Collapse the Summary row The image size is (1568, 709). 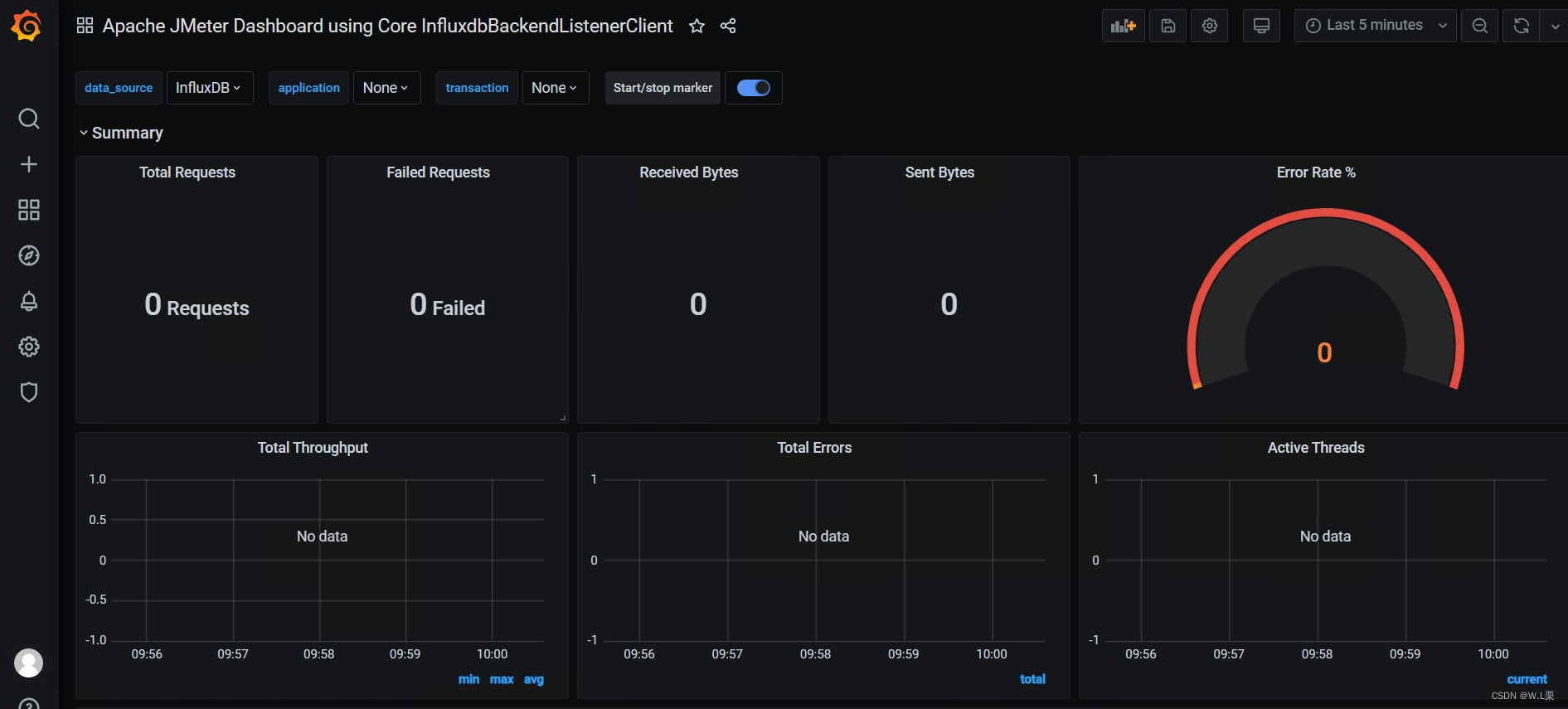(x=121, y=133)
